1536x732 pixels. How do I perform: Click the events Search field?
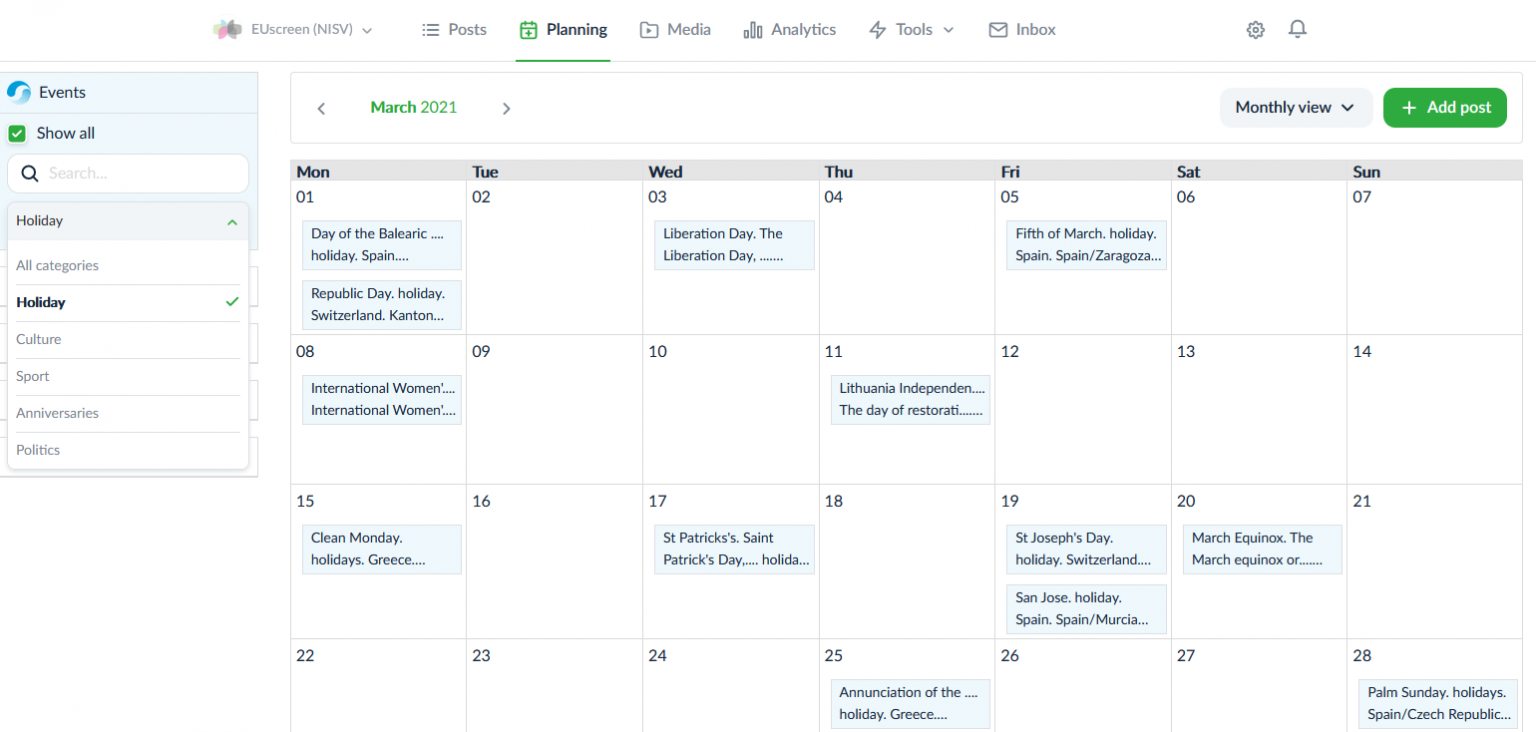140,174
